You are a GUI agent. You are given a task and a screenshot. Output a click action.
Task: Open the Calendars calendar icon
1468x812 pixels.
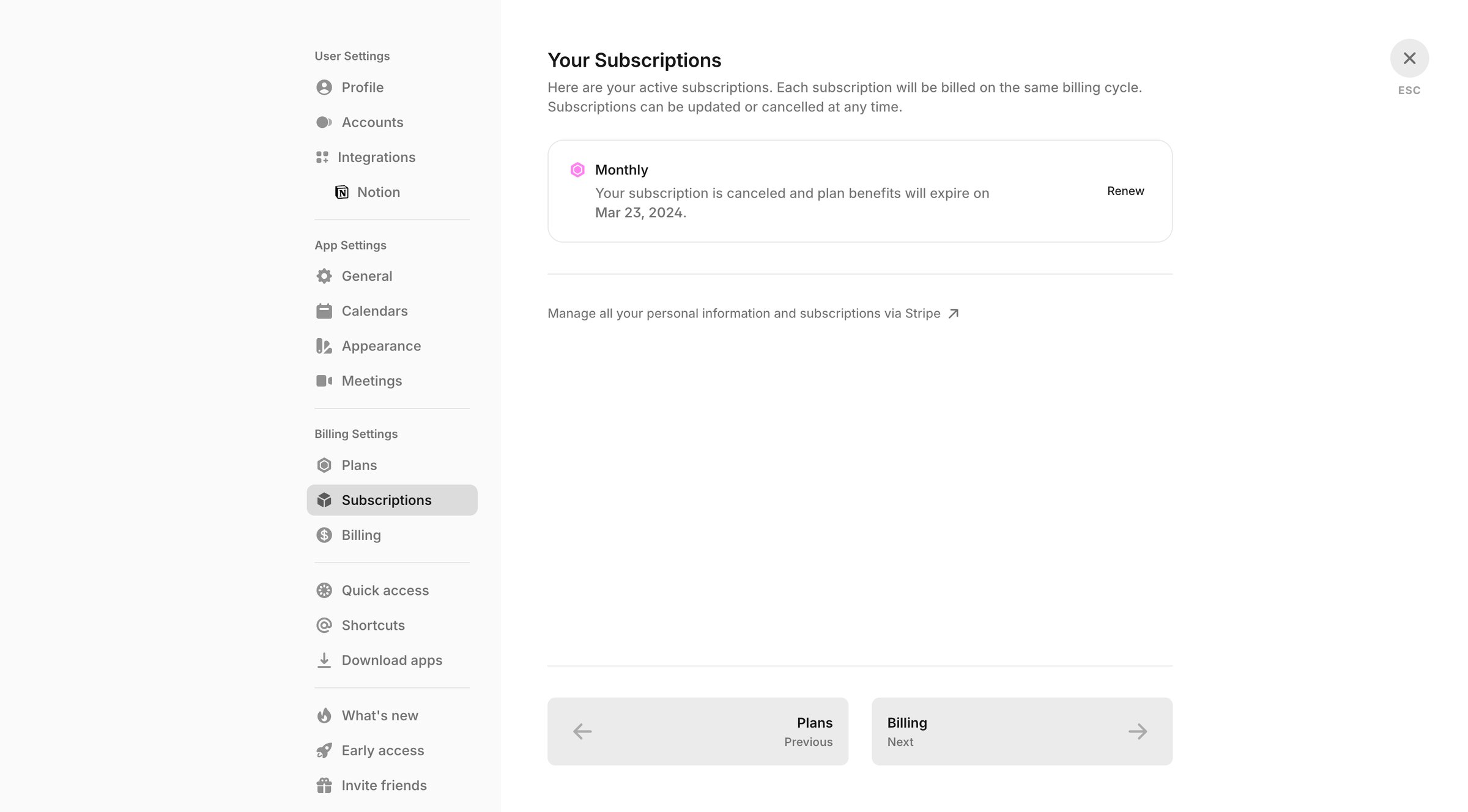[x=324, y=311]
